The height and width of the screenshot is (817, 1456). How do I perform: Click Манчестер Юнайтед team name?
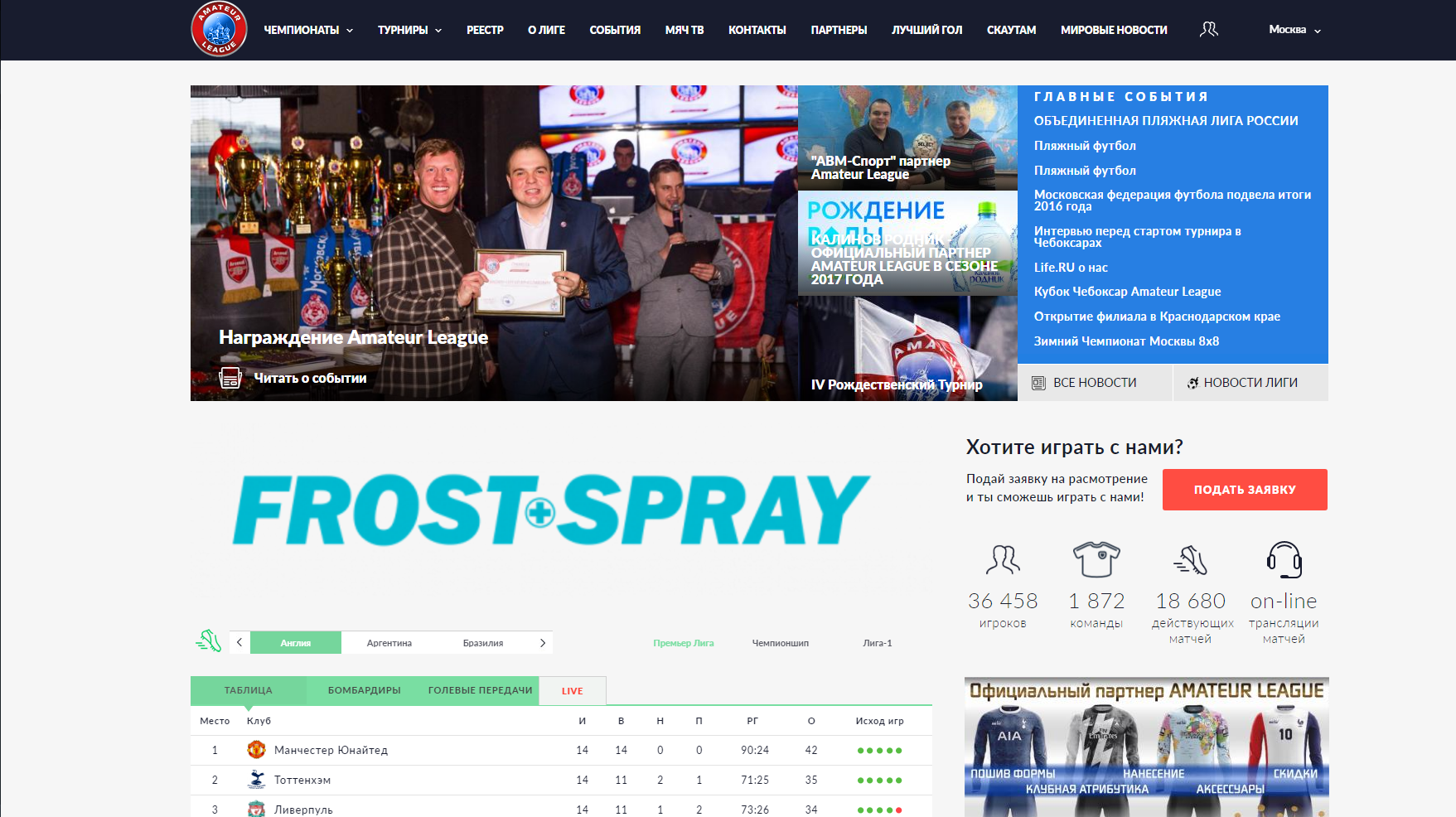click(x=331, y=751)
